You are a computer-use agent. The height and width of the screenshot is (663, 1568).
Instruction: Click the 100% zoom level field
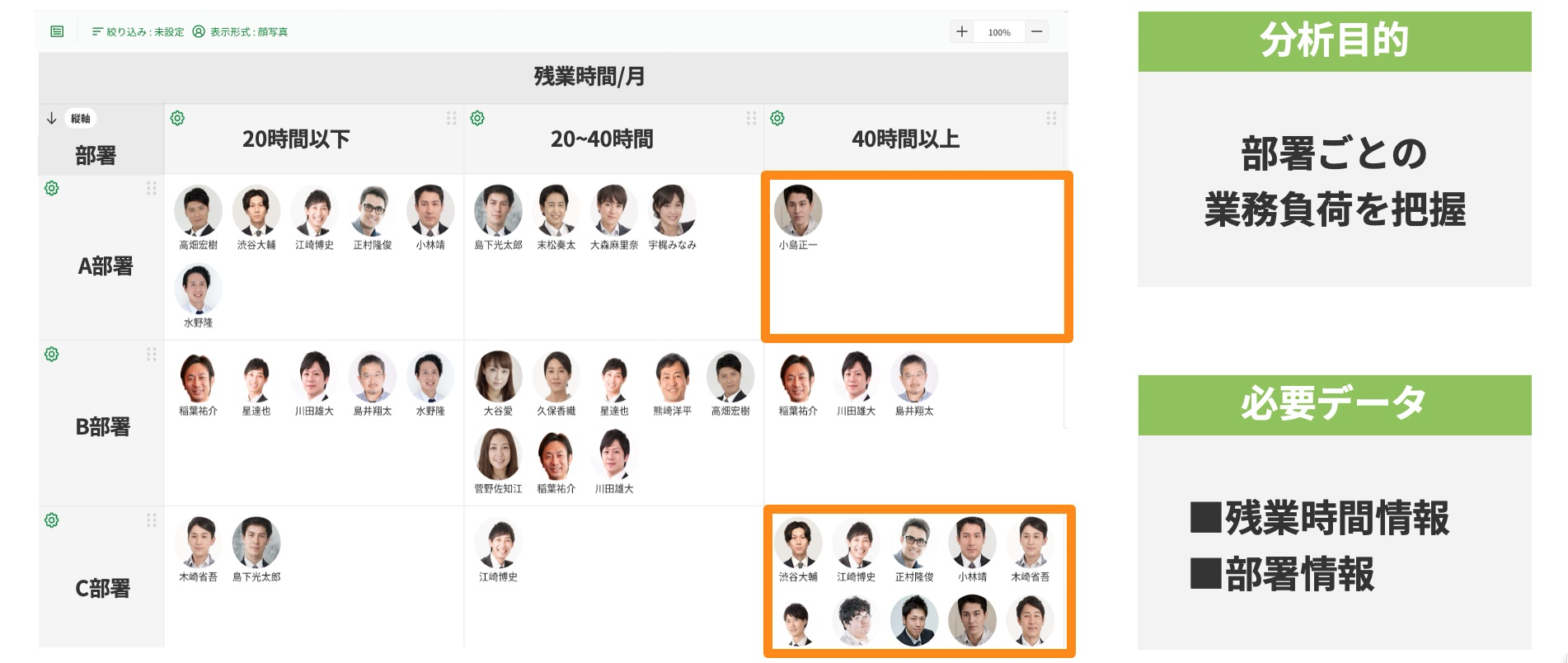[x=999, y=32]
